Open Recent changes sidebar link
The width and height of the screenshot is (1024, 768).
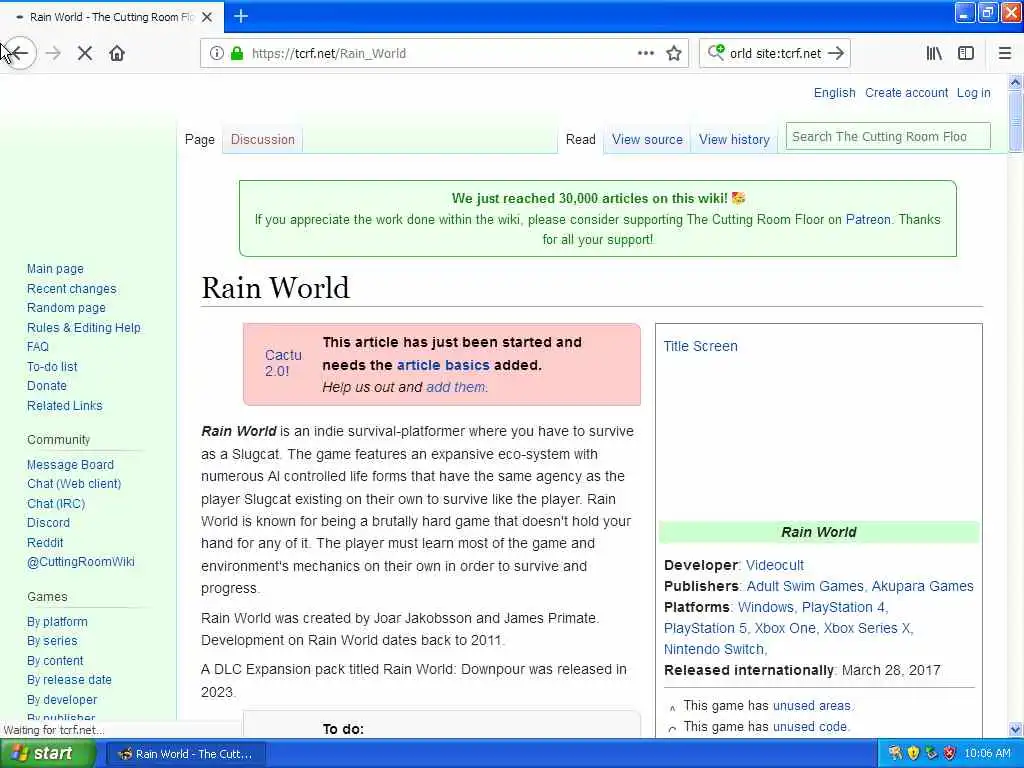72,289
